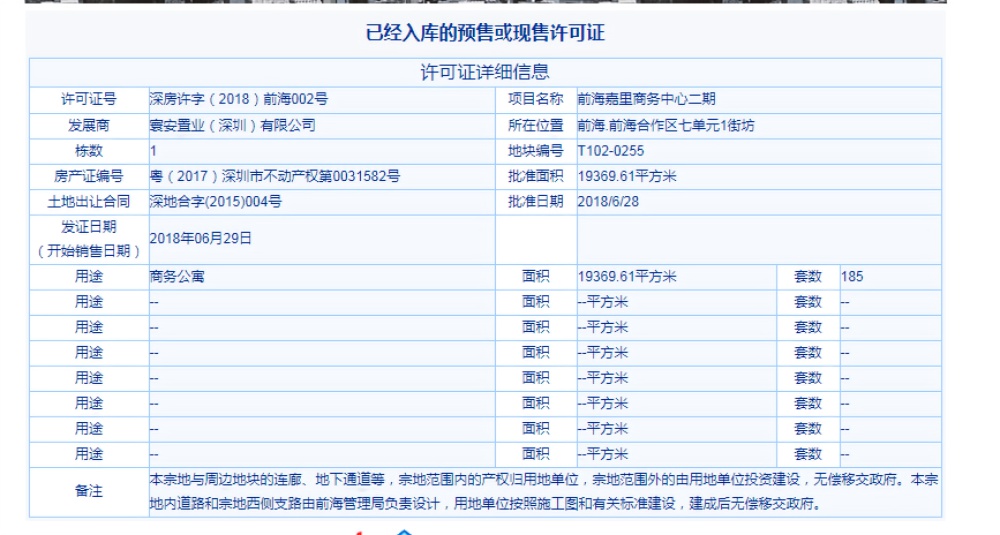Click the 栋数 label cell
The image size is (1000, 535).
coord(89,151)
